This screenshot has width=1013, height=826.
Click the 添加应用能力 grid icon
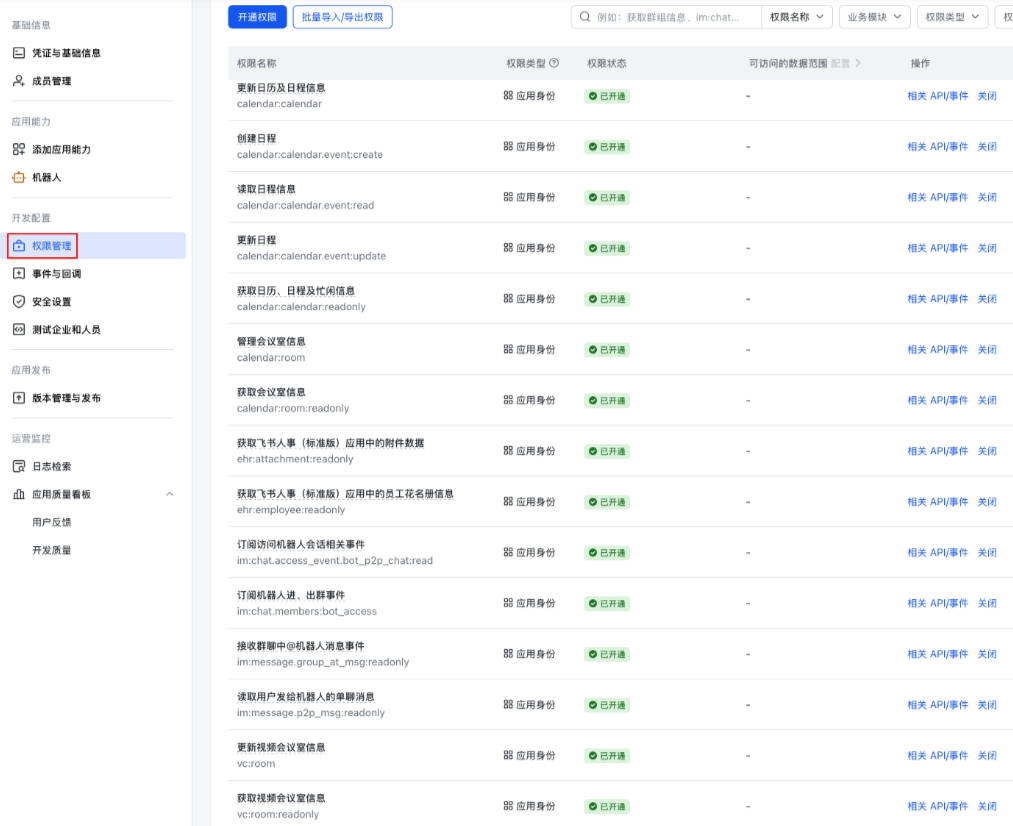click(x=19, y=149)
